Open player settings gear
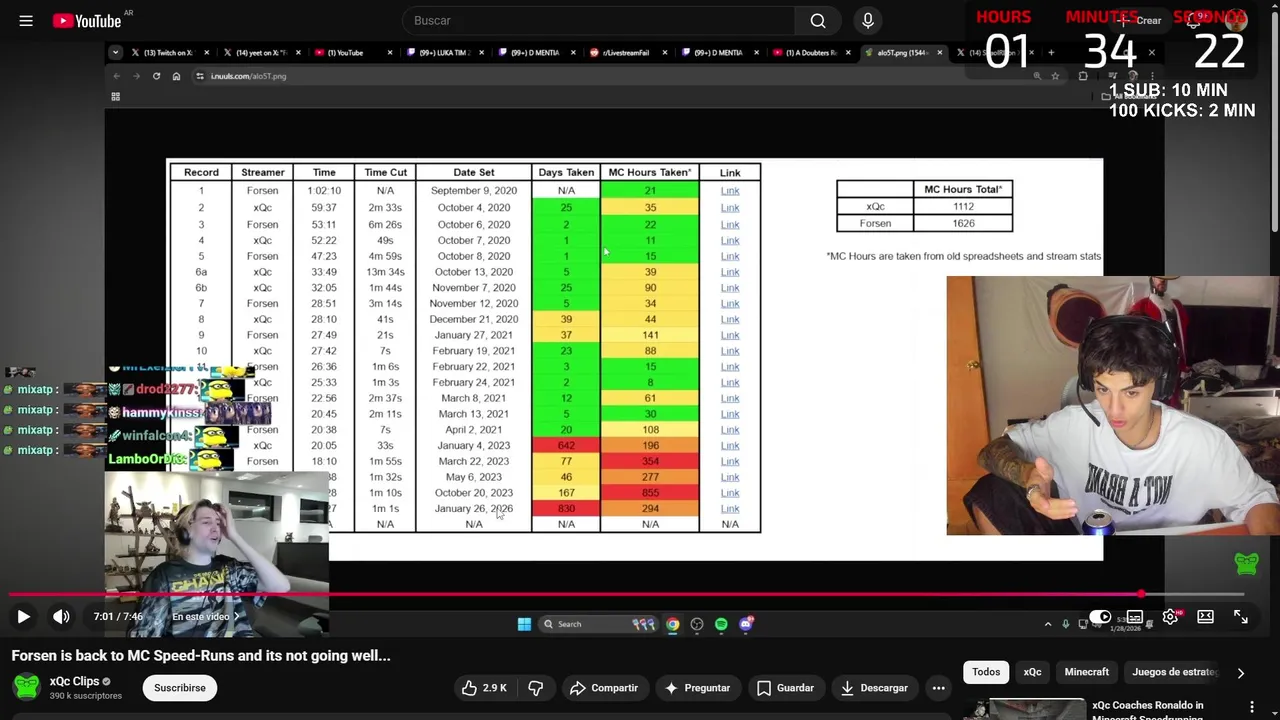Image resolution: width=1280 pixels, height=720 pixels. [1170, 617]
